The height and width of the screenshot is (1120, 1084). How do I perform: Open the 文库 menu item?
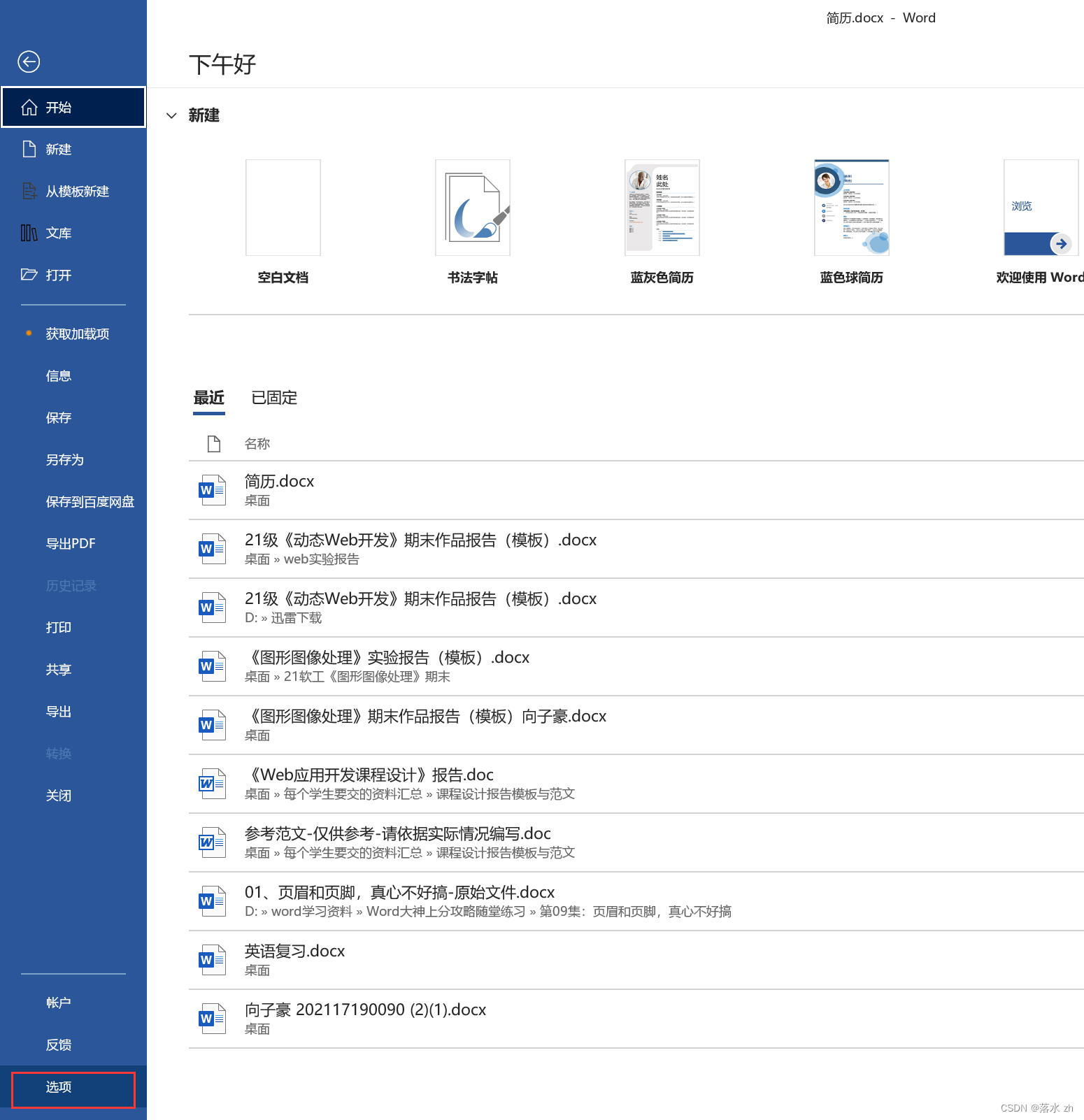pos(73,233)
